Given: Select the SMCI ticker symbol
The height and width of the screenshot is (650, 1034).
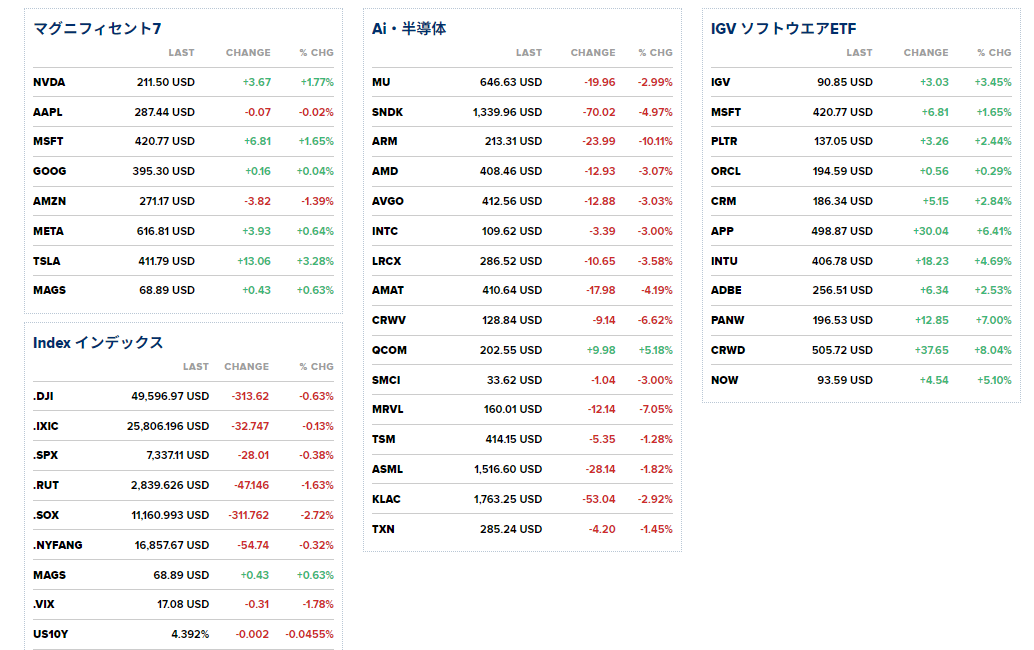Looking at the screenshot, I should 386,380.
